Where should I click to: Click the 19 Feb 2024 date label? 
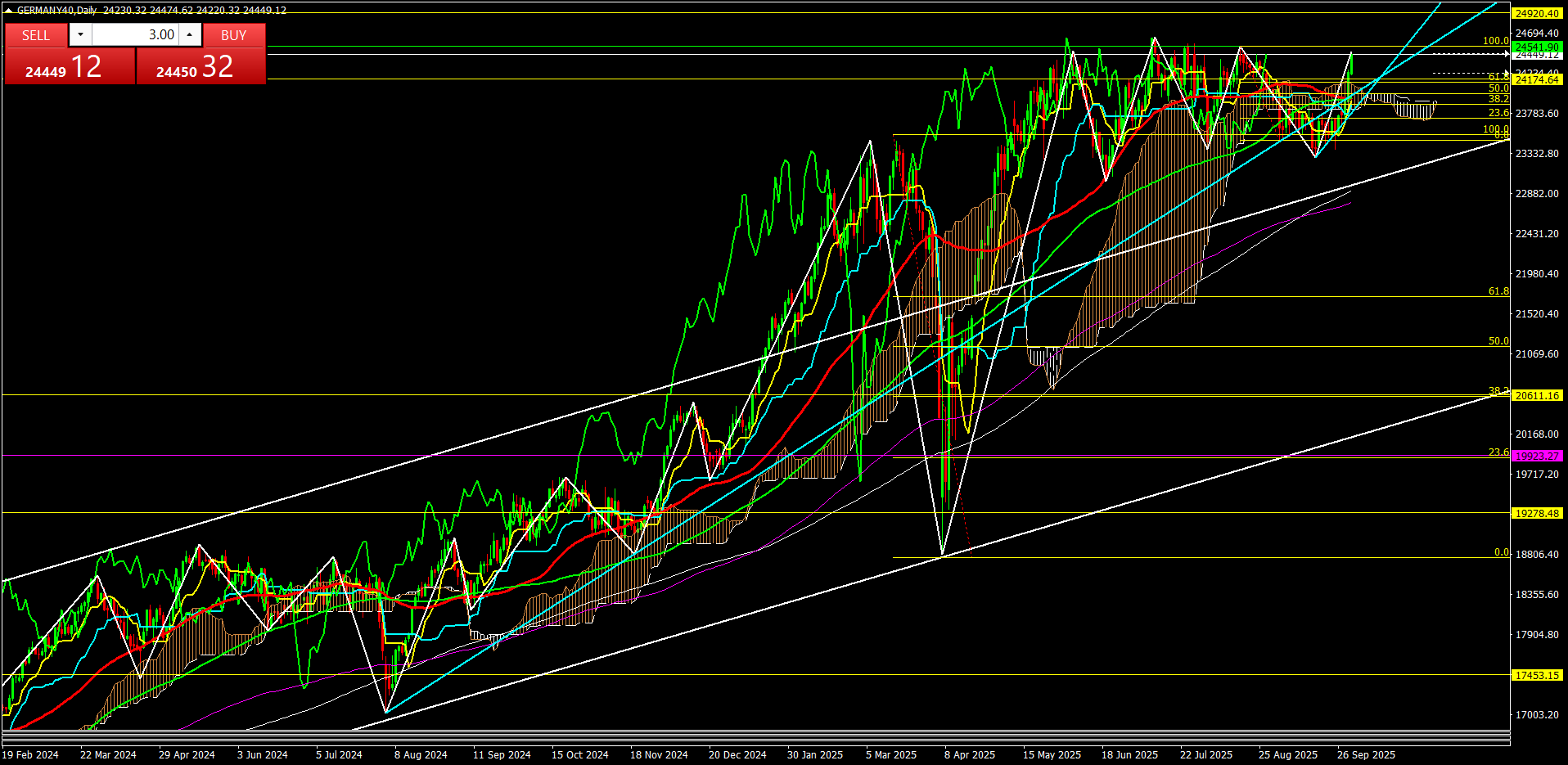pos(30,754)
